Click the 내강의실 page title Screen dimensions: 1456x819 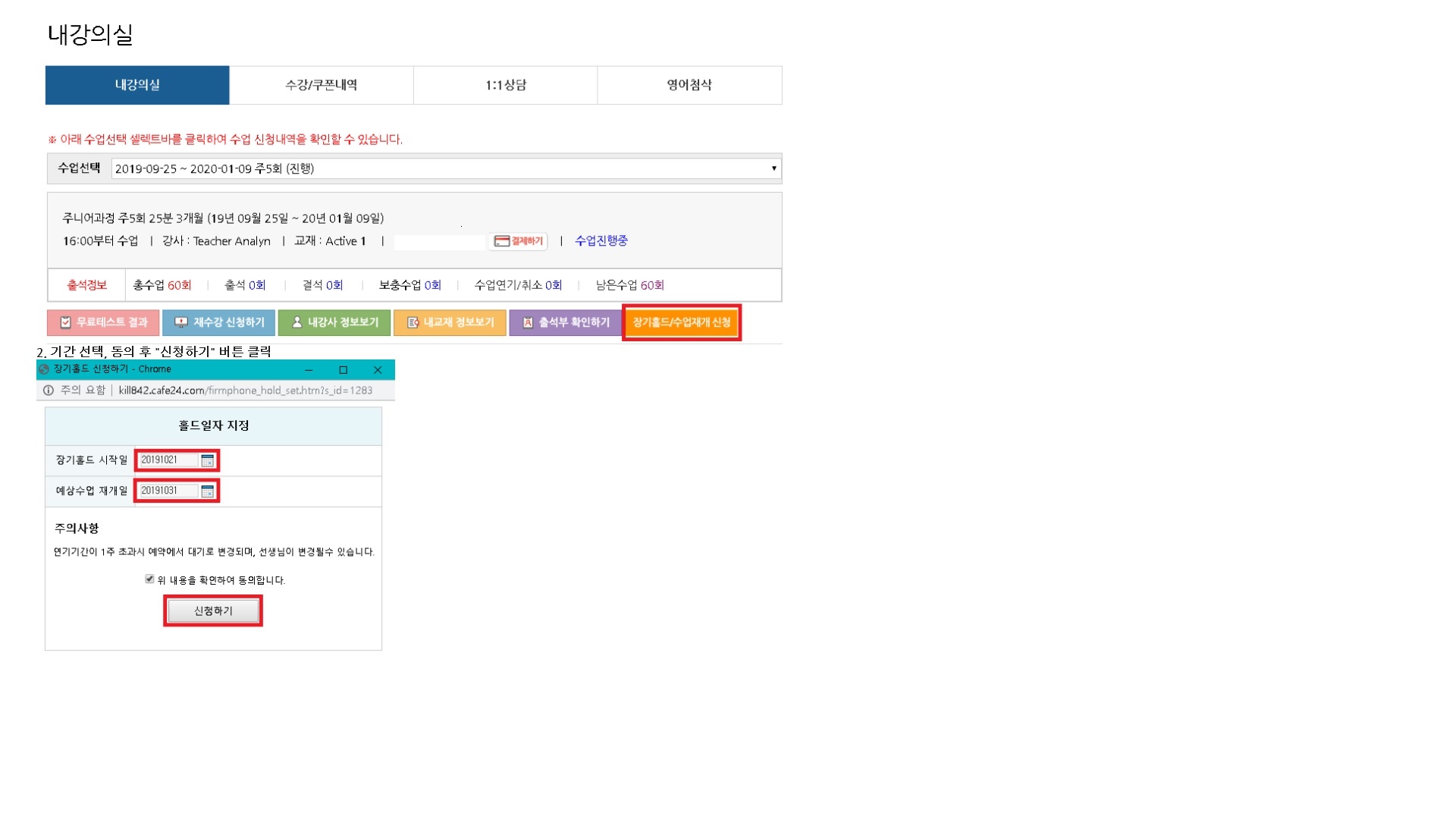(x=90, y=34)
